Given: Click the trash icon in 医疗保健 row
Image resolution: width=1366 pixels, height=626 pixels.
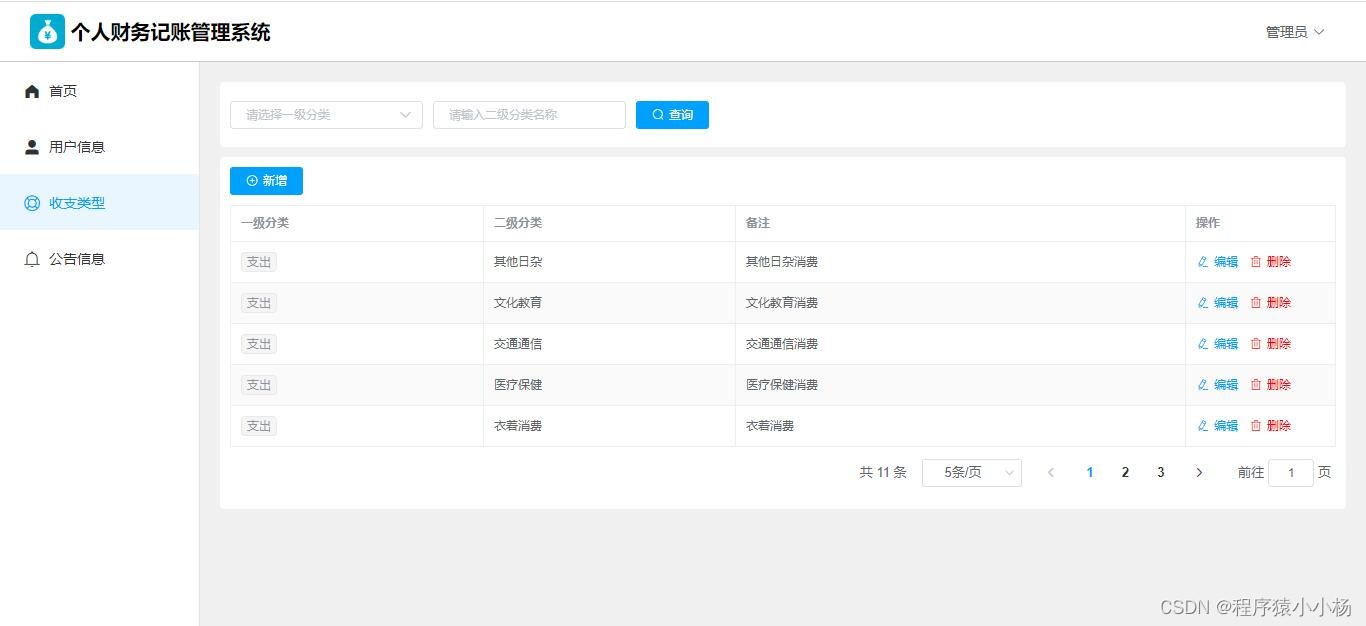Looking at the screenshot, I should tap(1256, 385).
